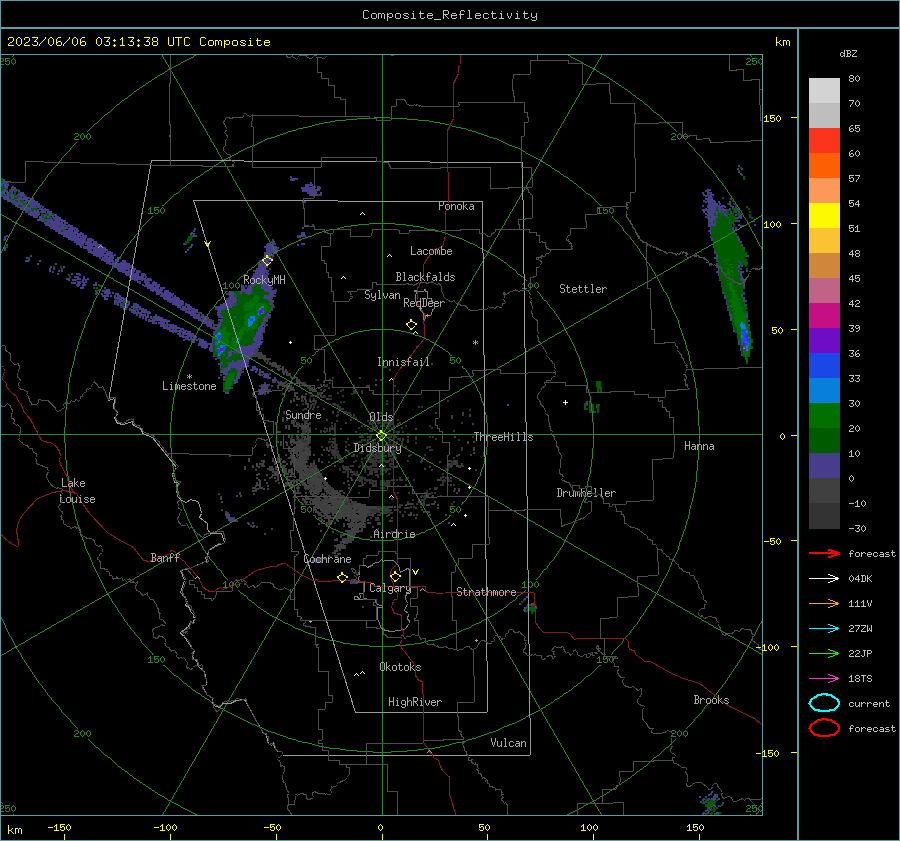Click the red 'forecast' ellipse legend icon
Viewport: 900px width, 841px height.
tap(824, 728)
